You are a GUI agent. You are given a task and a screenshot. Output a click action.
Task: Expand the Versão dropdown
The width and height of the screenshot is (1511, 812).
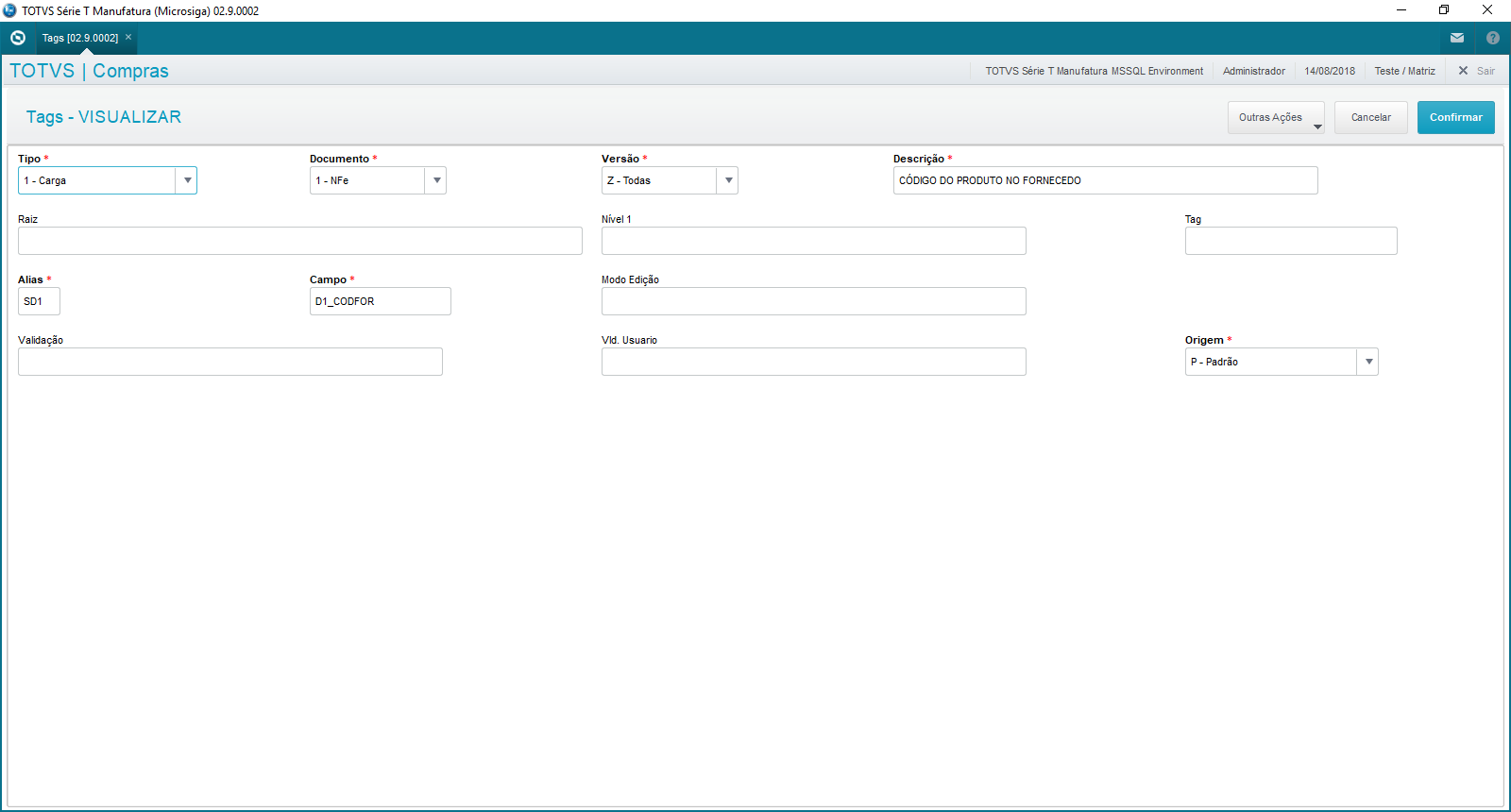click(x=727, y=180)
